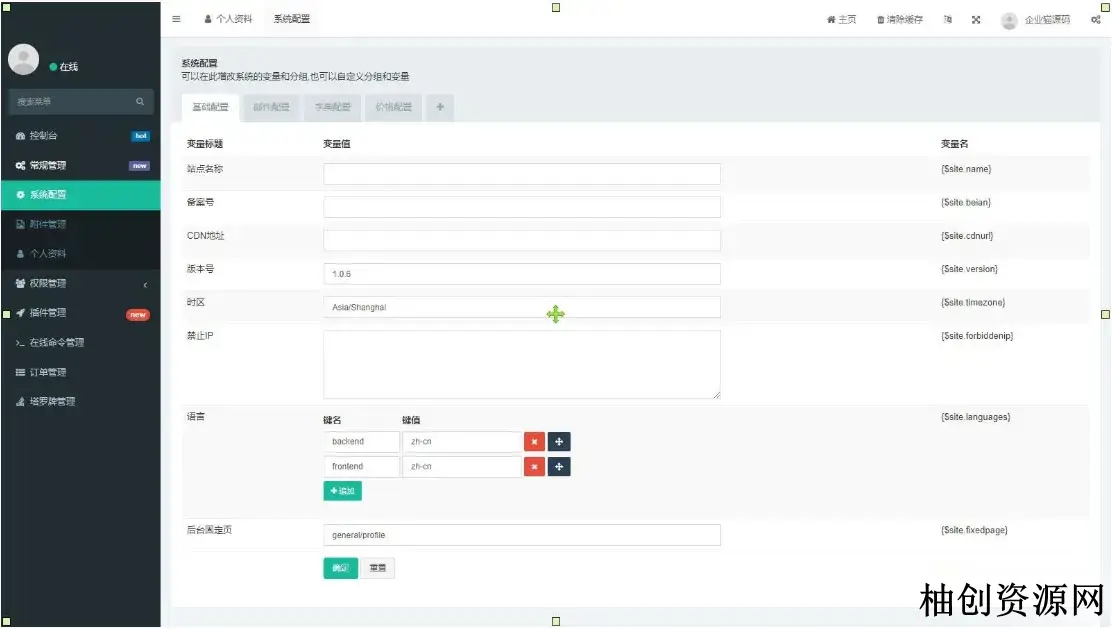Click the plus tab to add a group
The image size is (1112, 629).
click(x=440, y=107)
